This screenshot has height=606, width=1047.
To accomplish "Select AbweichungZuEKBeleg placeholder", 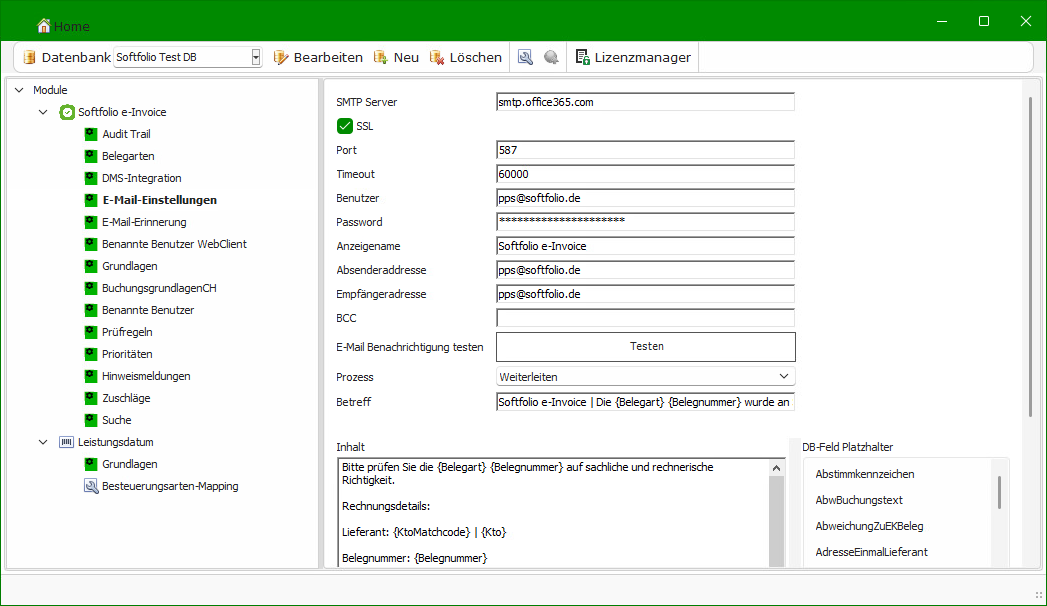I will (869, 526).
